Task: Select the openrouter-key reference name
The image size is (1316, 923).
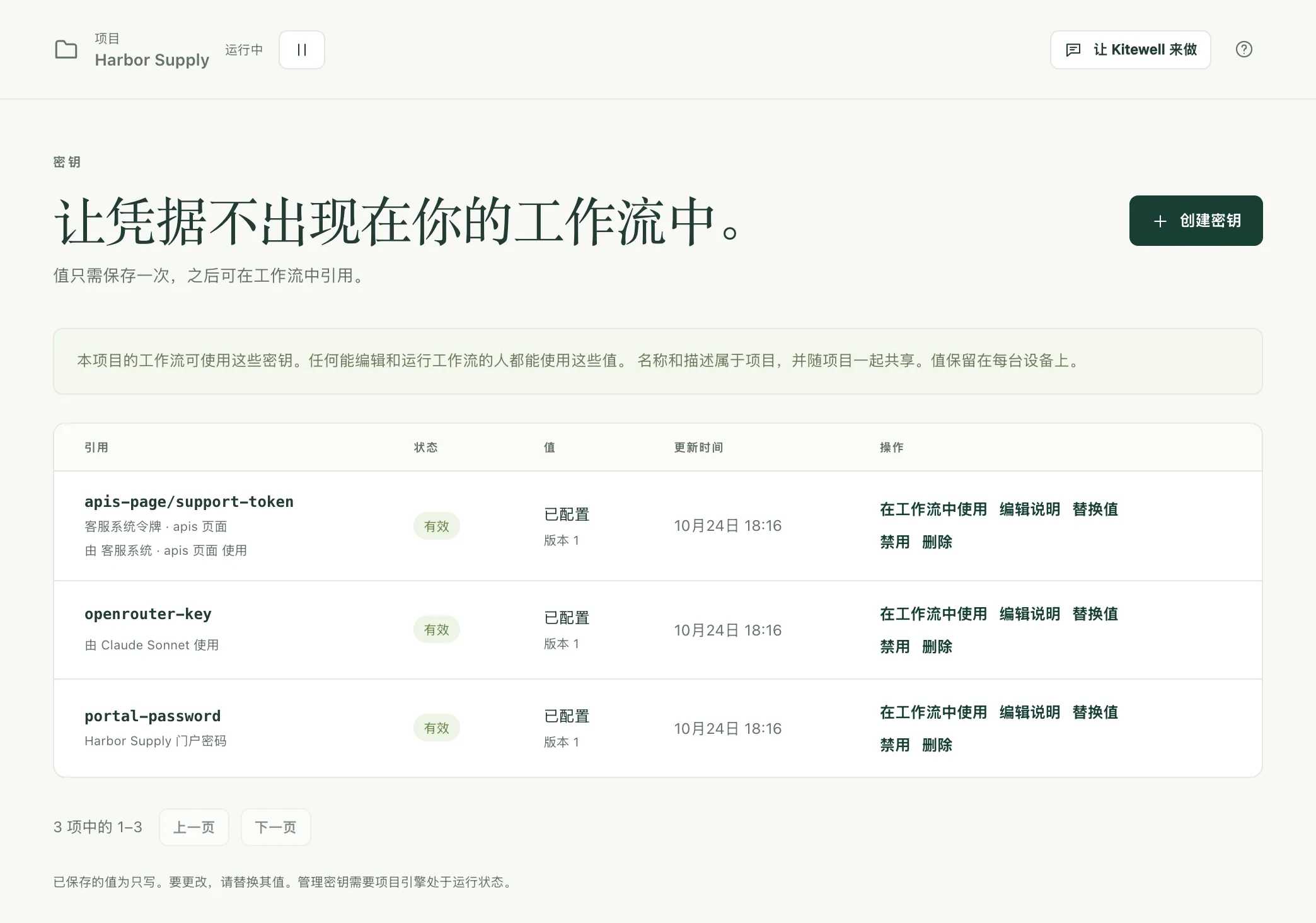Action: [148, 614]
